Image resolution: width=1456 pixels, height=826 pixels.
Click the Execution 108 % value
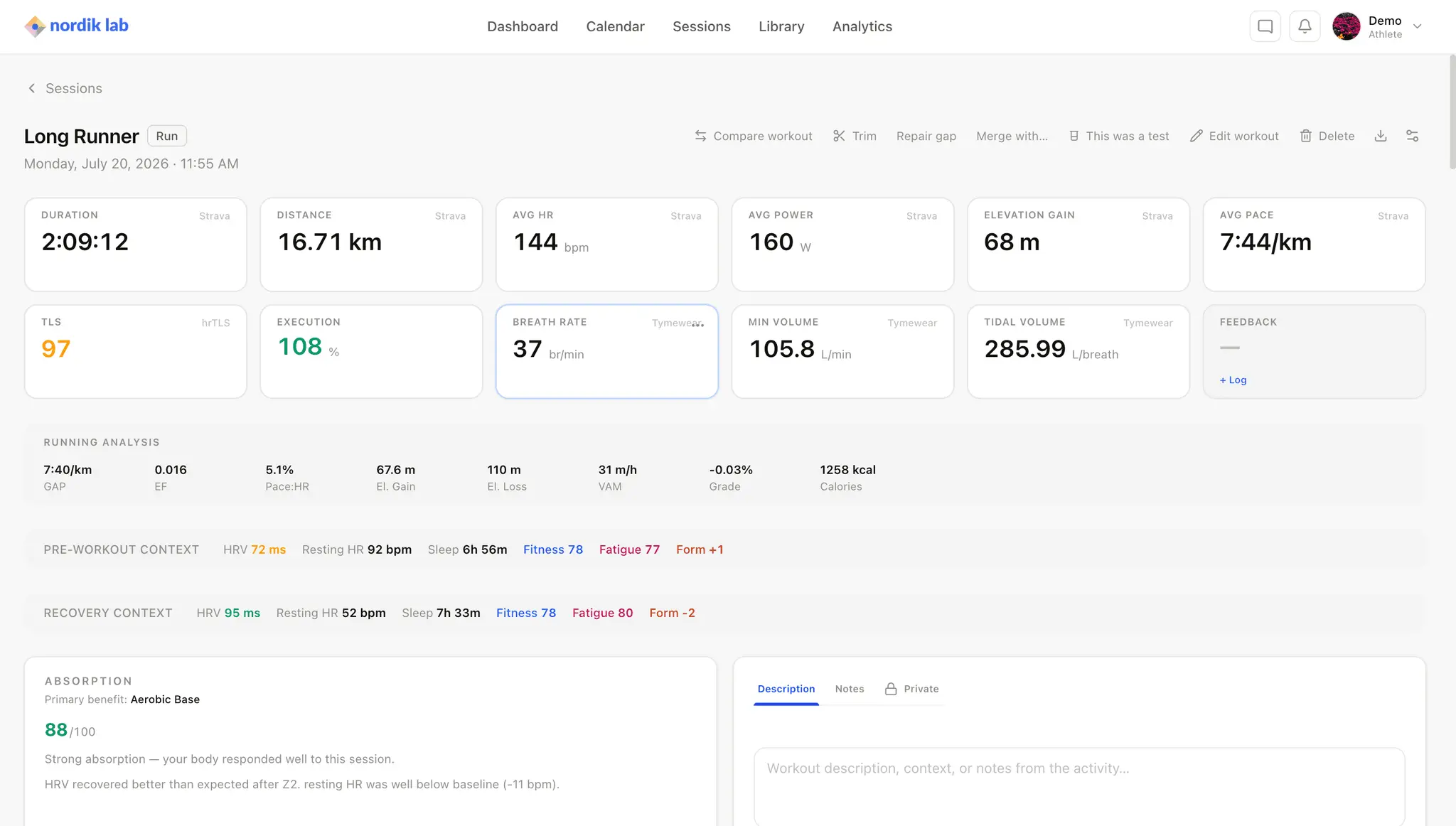click(308, 347)
